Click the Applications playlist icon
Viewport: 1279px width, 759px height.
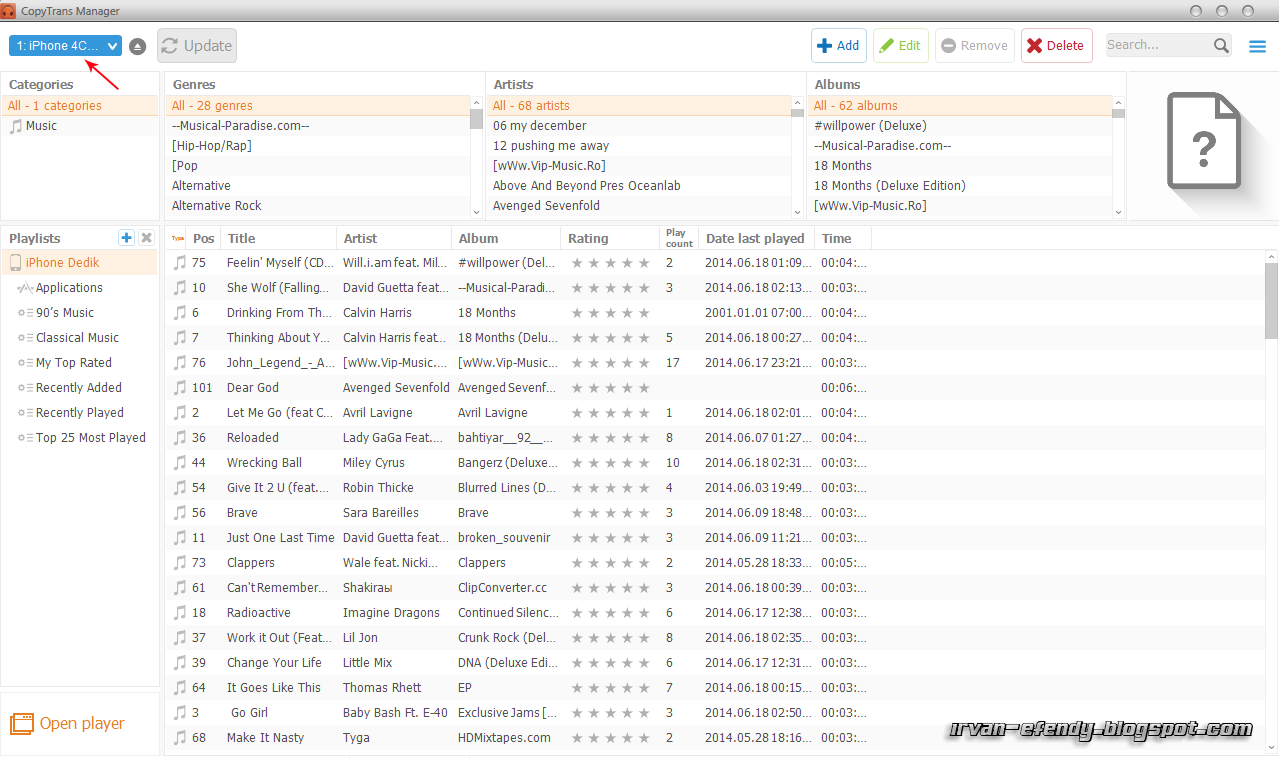26,288
